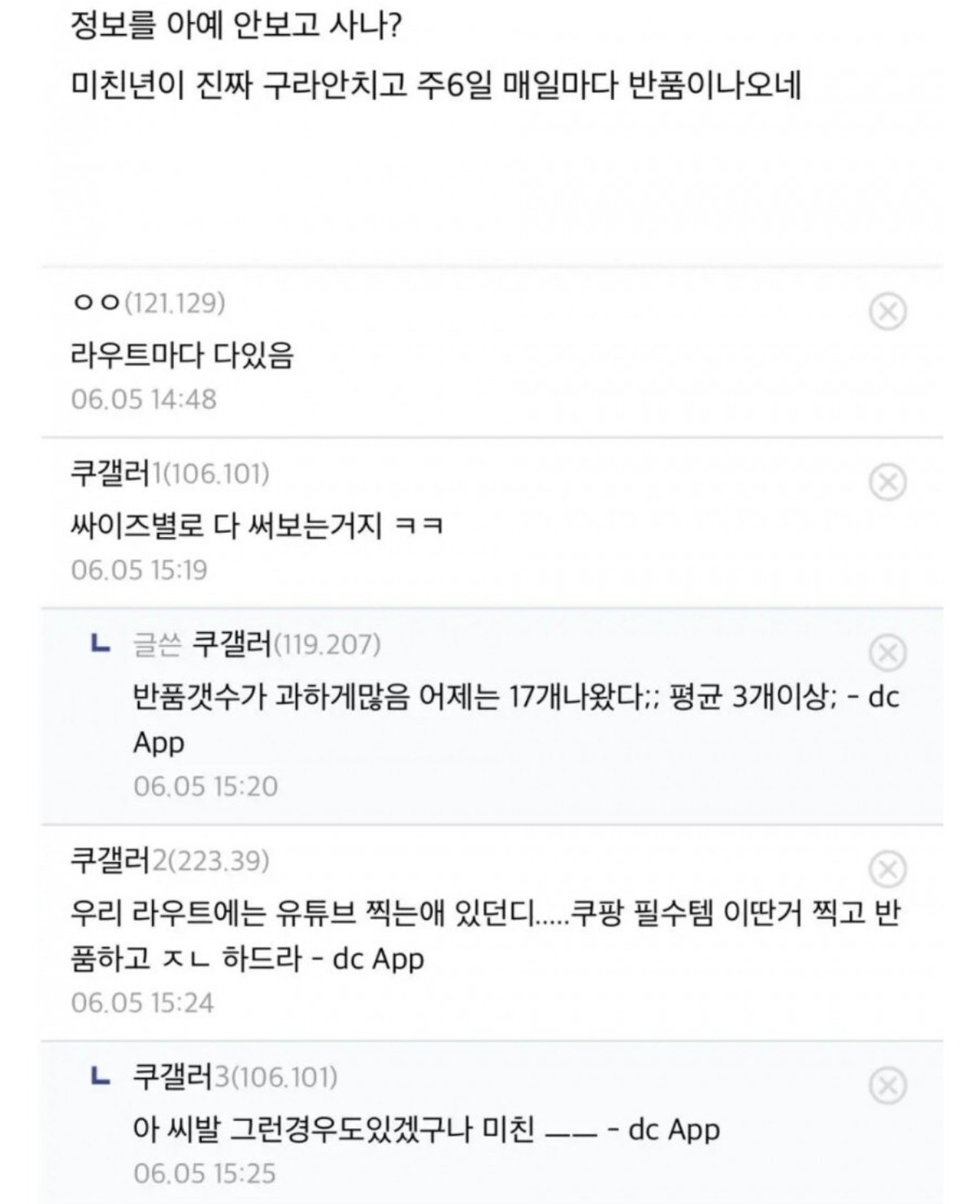
Task: Click comment 싸이즈별로 다 써보는거지 ㅋㅋ
Action: 258,526
